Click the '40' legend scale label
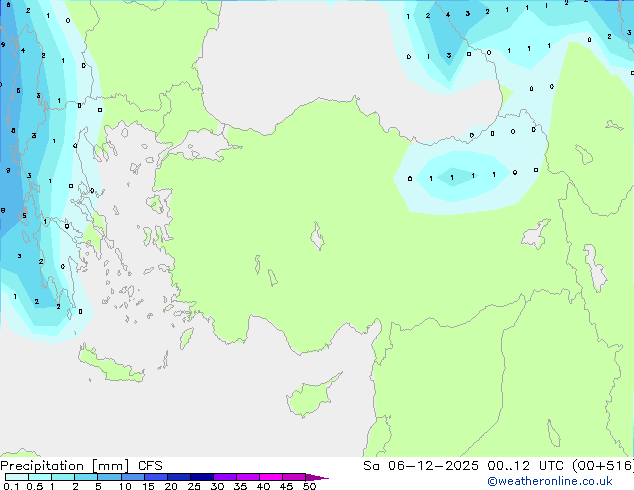The width and height of the screenshot is (634, 490). pos(263,486)
